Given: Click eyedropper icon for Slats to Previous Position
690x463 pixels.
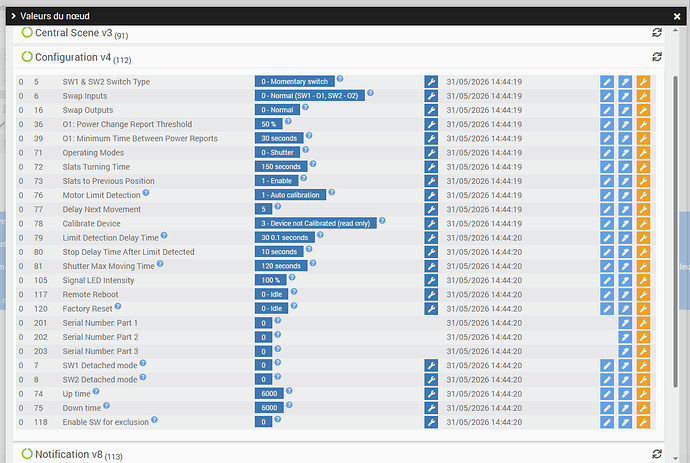Looking at the screenshot, I should (625, 181).
